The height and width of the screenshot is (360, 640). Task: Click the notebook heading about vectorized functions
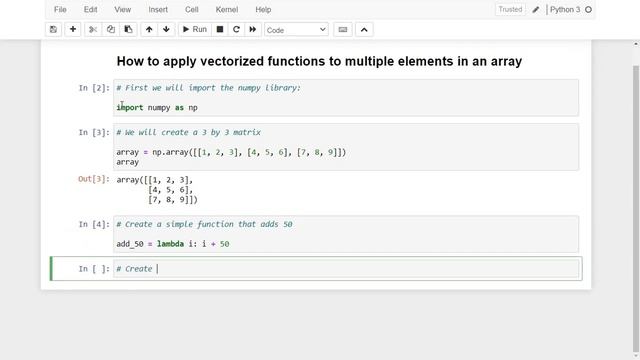coord(319,61)
